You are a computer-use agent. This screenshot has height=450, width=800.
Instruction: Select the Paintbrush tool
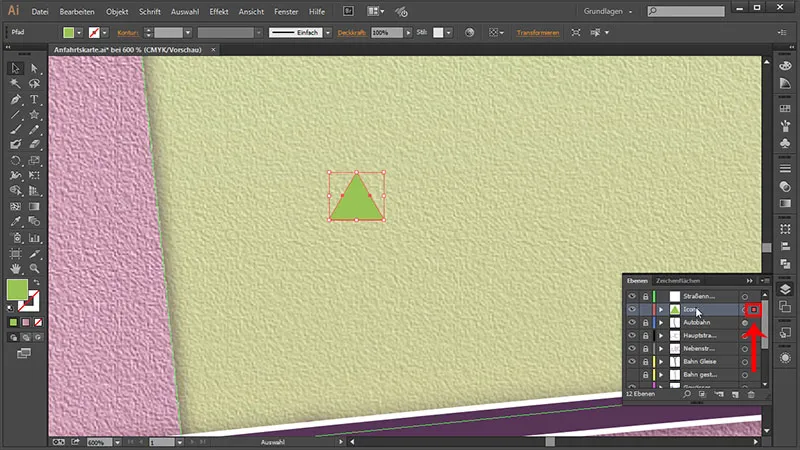(15, 130)
